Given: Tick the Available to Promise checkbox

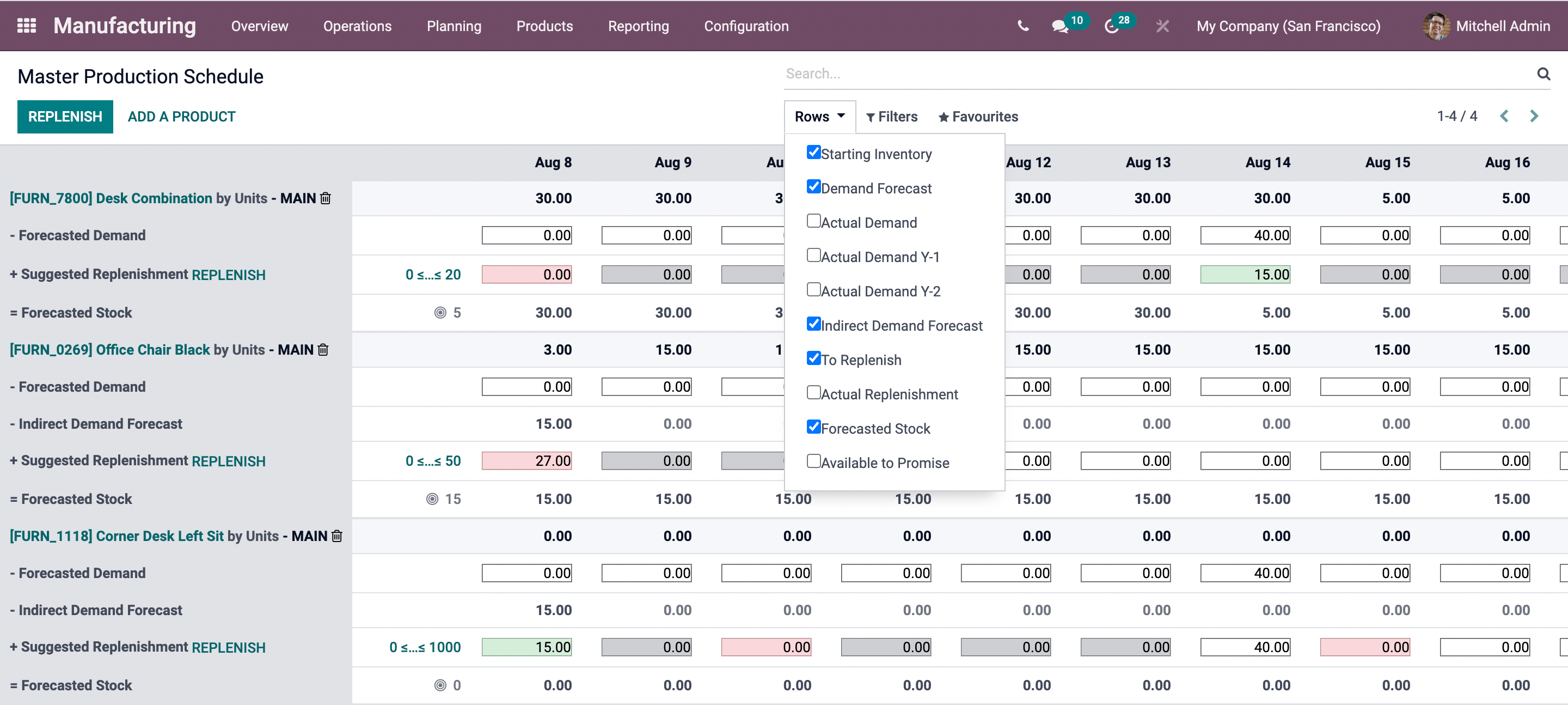Looking at the screenshot, I should point(813,461).
